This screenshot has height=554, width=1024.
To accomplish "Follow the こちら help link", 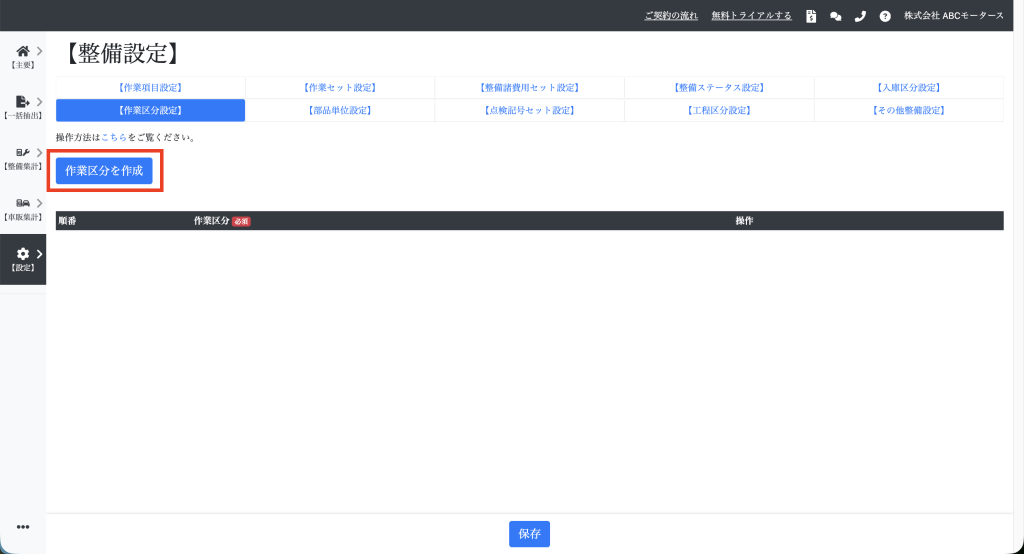I will click(x=114, y=137).
